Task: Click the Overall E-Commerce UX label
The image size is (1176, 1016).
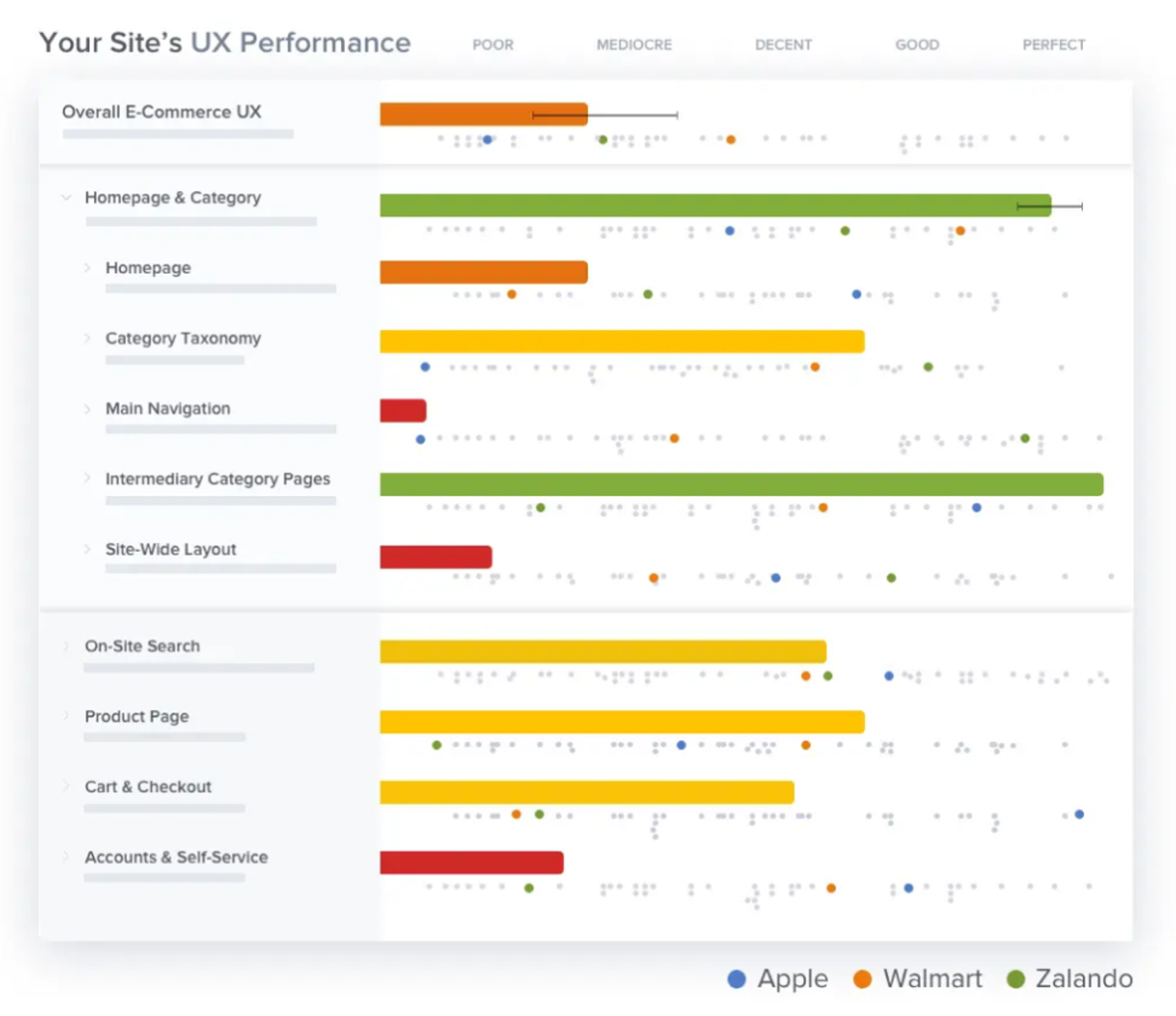Action: click(162, 112)
